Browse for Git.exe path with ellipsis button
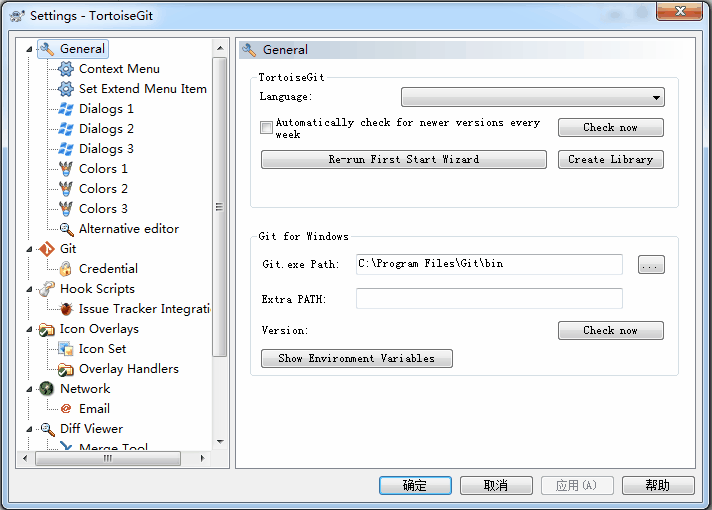 click(x=651, y=264)
